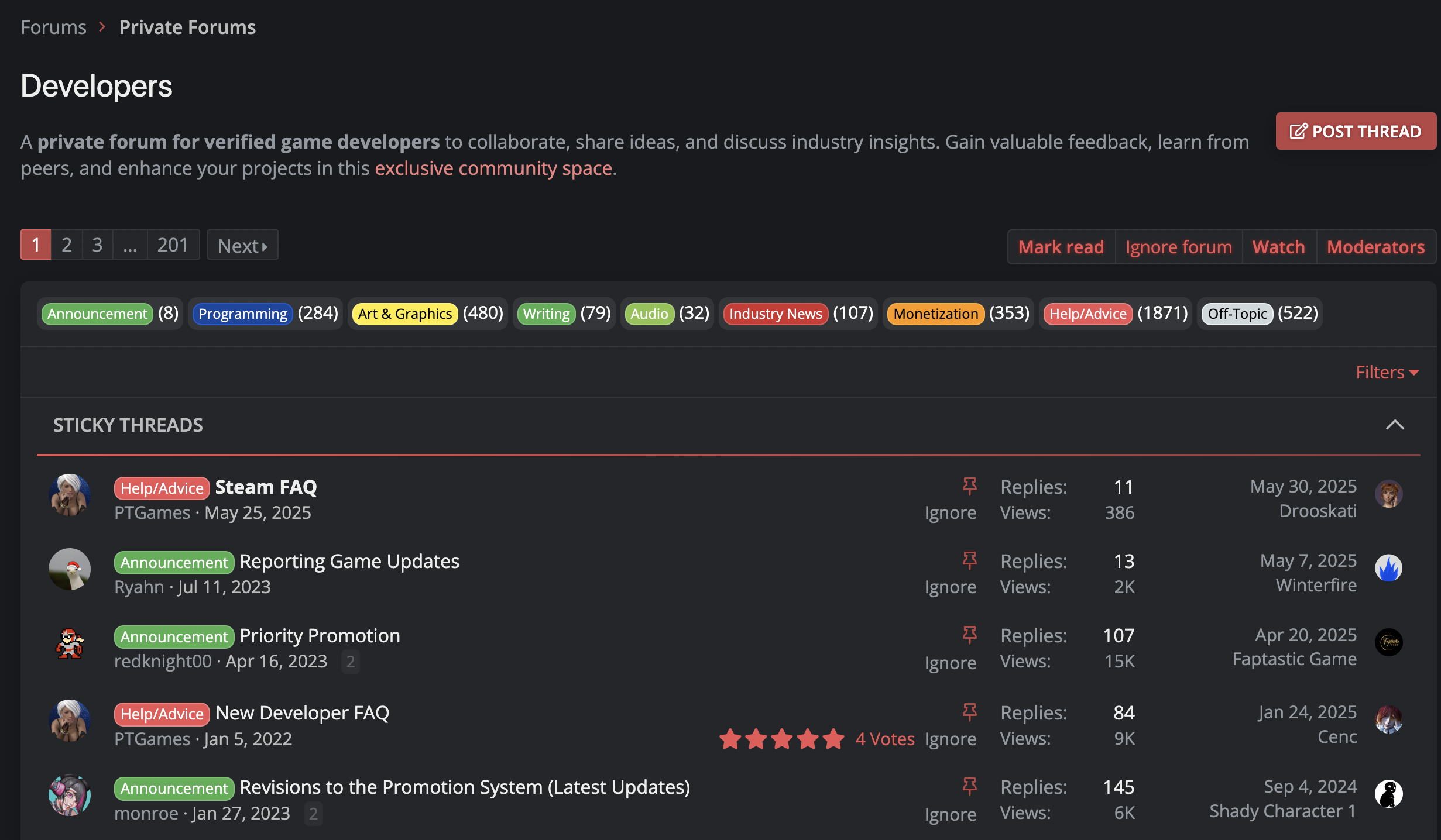Open Revisions to the Promotion System thread
1441x840 pixels.
click(465, 787)
